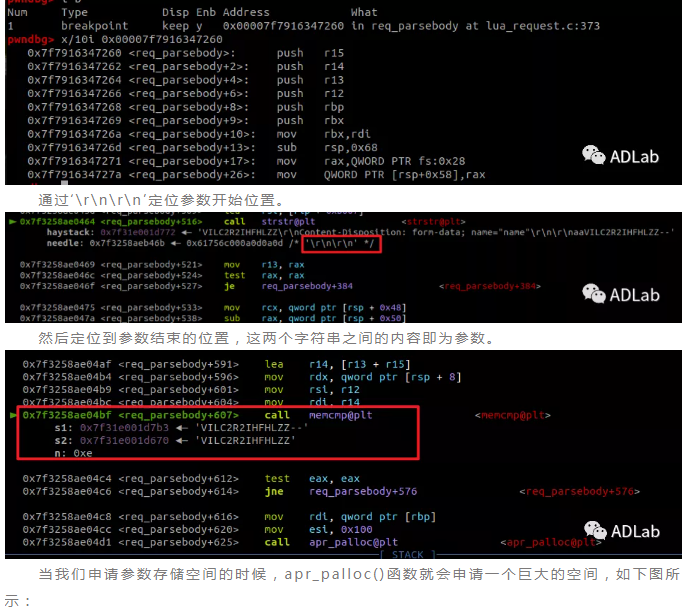
Task: Click the WeChat icon in the bottom ADLab watermark
Action: (595, 531)
